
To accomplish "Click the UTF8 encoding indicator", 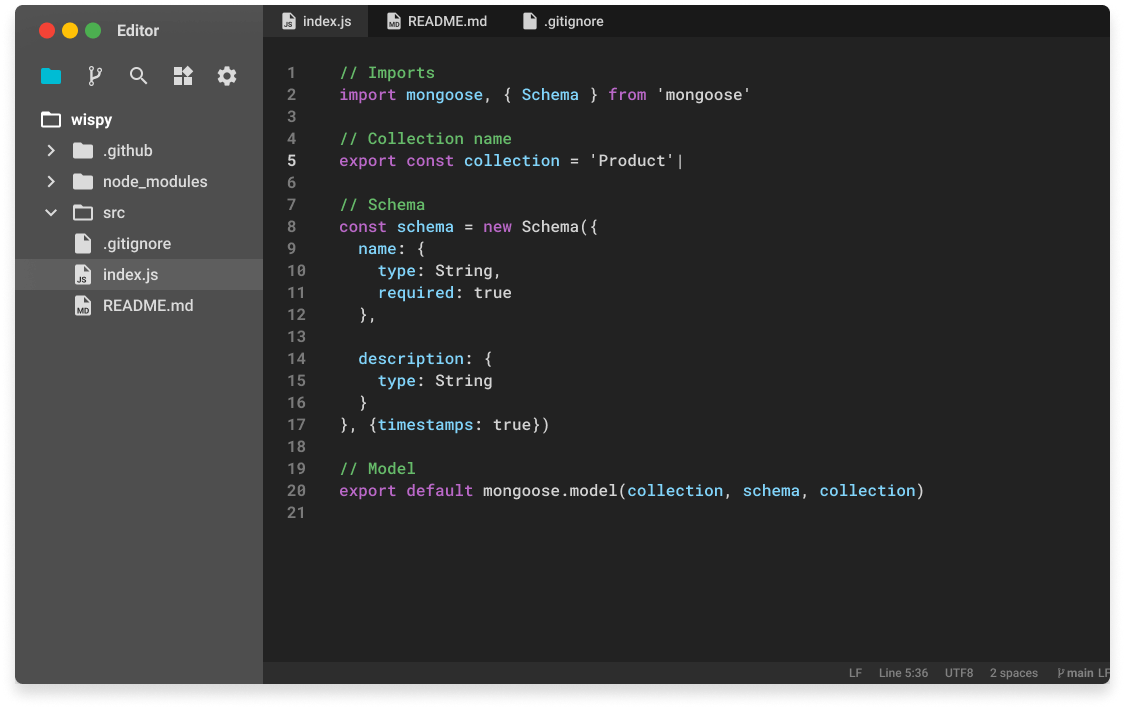I will (x=959, y=673).
